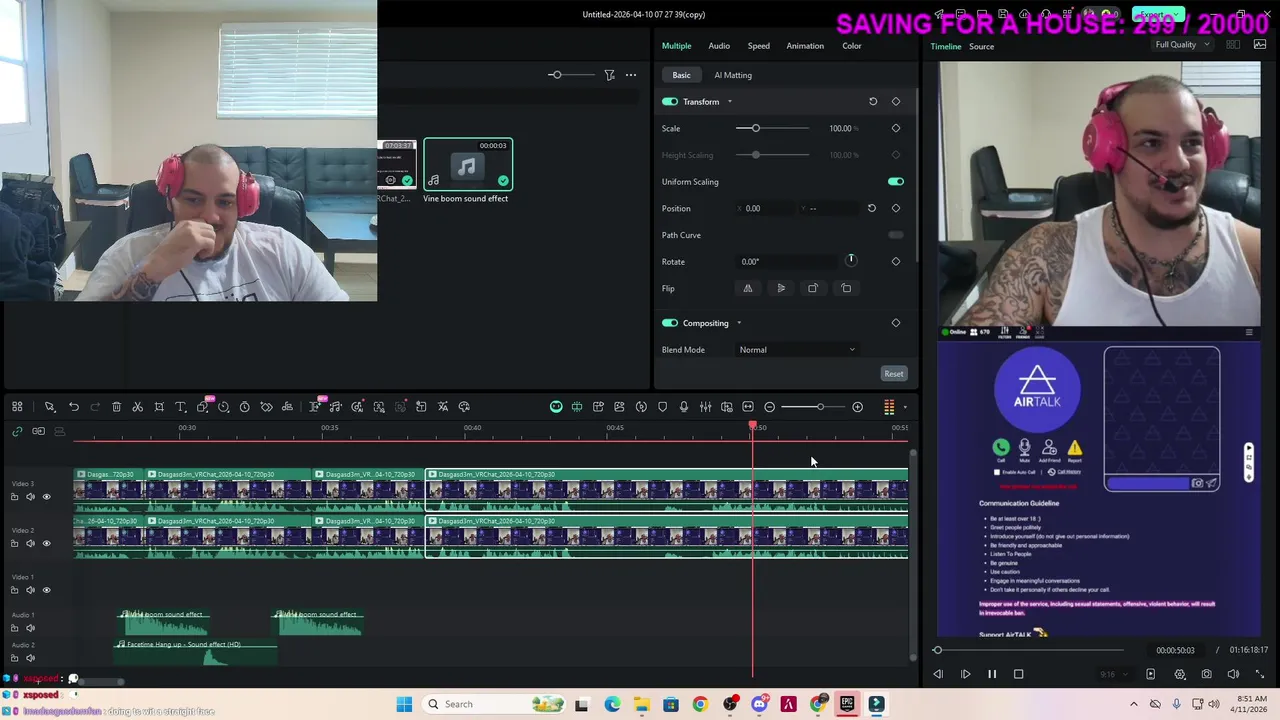Lock the Video 3 track
The image size is (1280, 720).
(14, 497)
